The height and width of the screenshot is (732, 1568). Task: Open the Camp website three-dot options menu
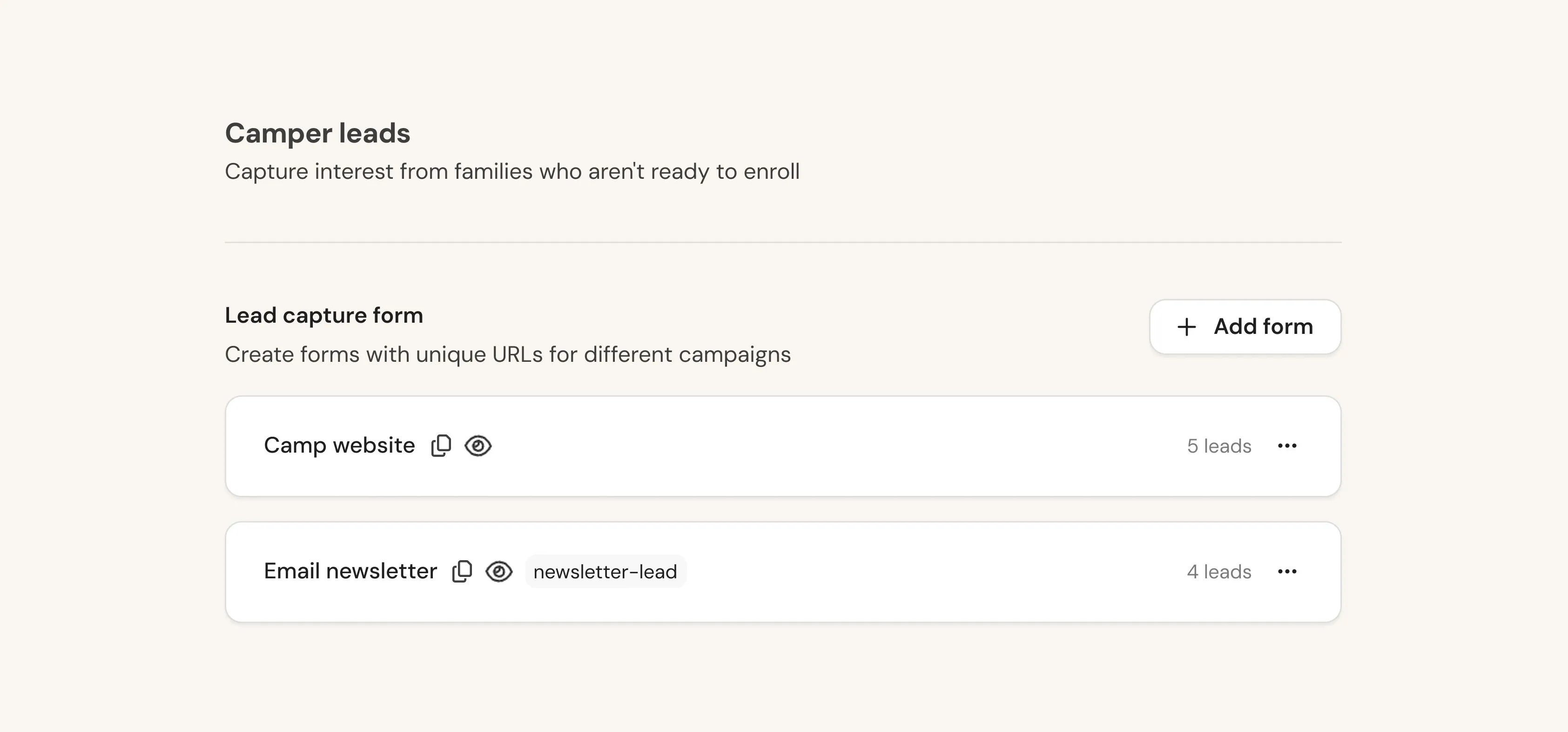pos(1287,446)
